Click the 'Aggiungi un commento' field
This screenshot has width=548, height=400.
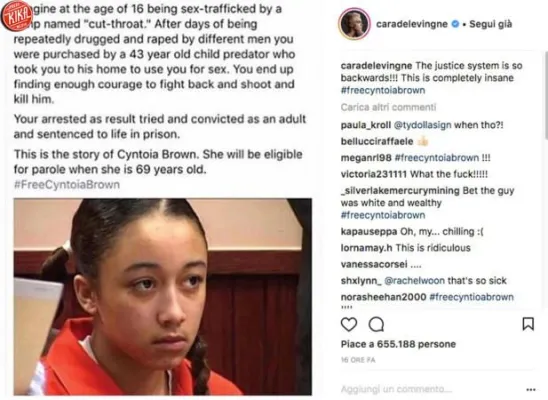coord(396,389)
